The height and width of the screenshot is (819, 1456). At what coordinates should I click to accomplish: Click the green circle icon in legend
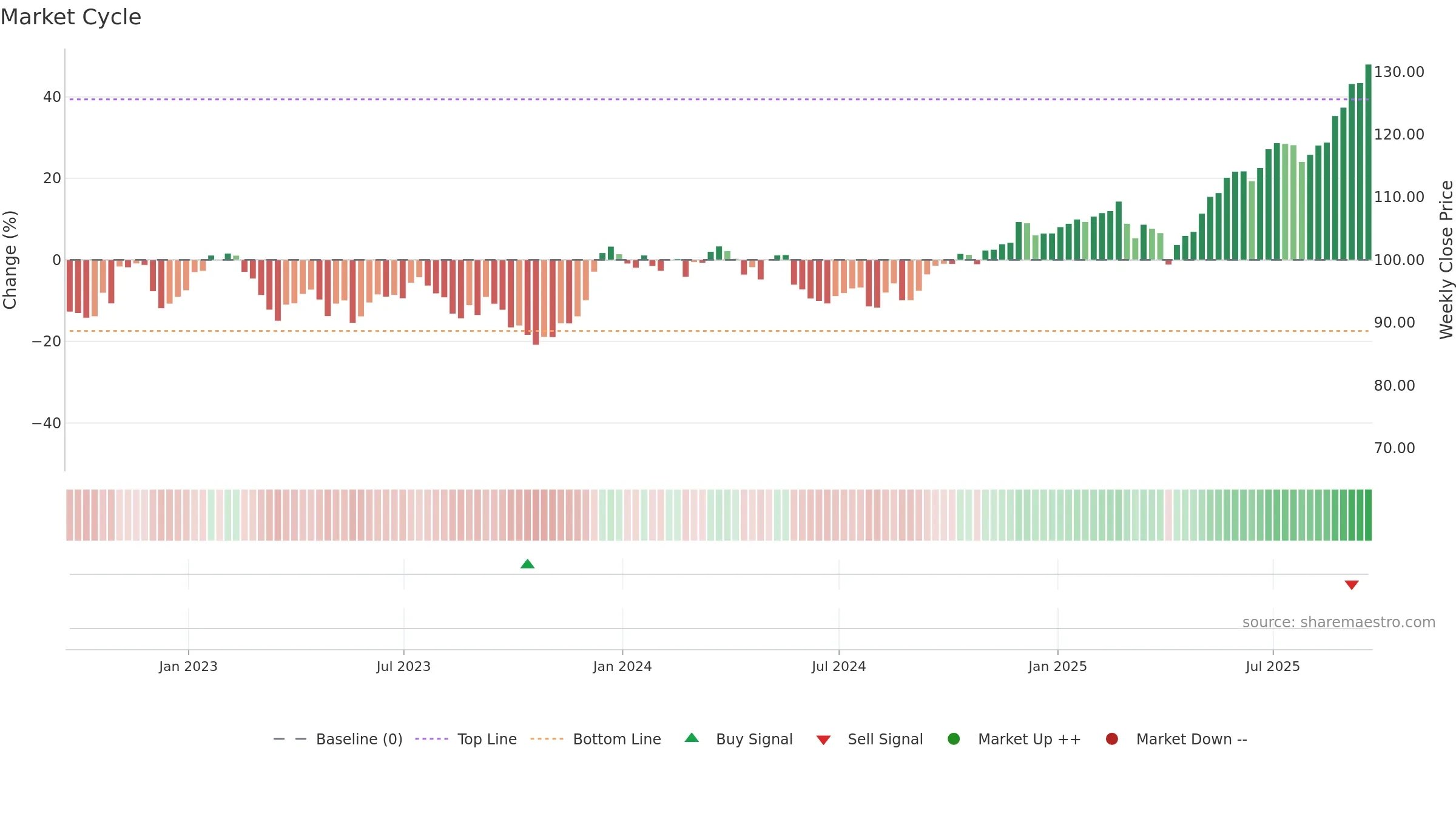[x=954, y=739]
